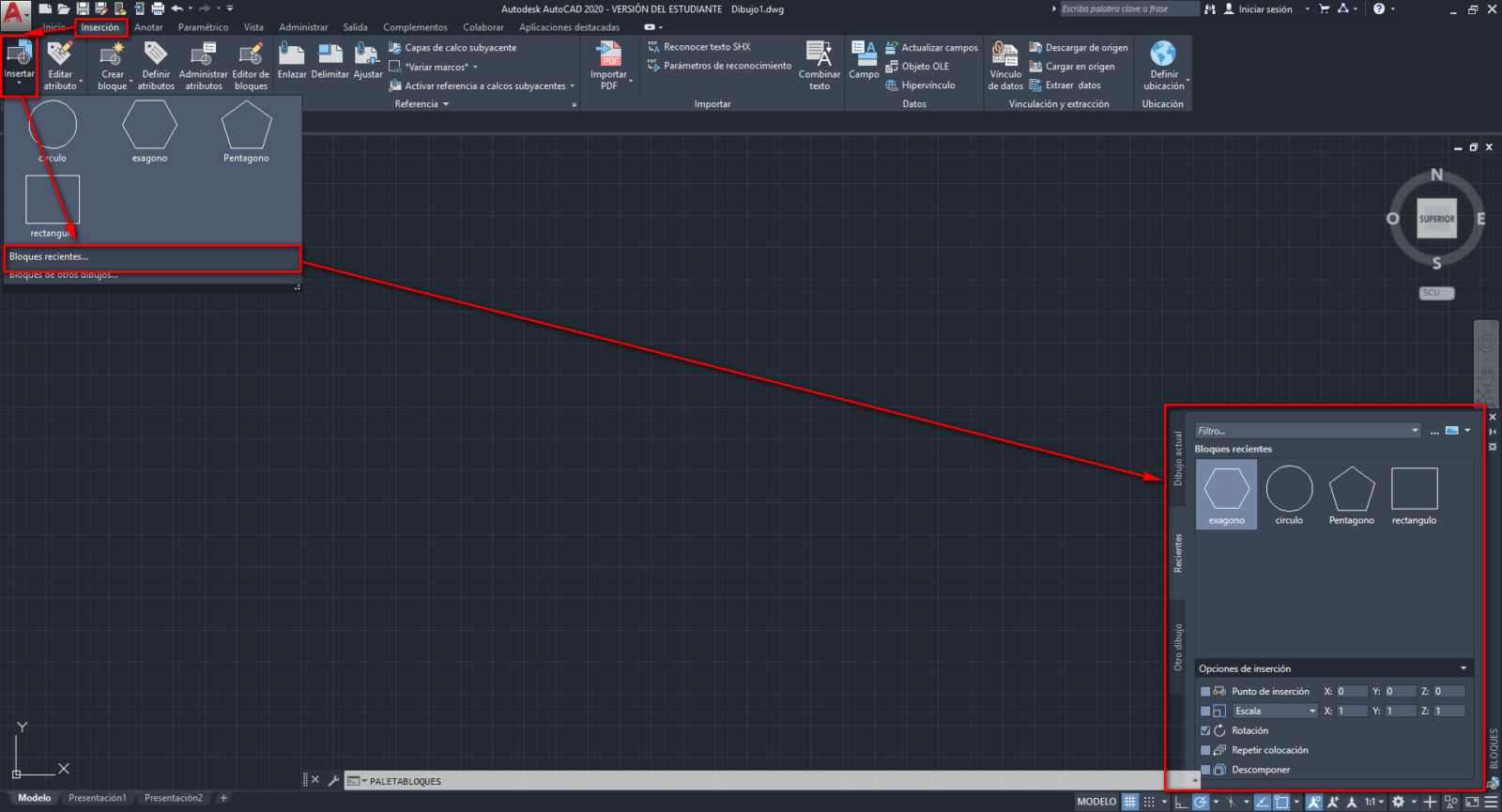Click the Combinar texto icon
Viewport: 1502px width, 812px height.
point(820,54)
